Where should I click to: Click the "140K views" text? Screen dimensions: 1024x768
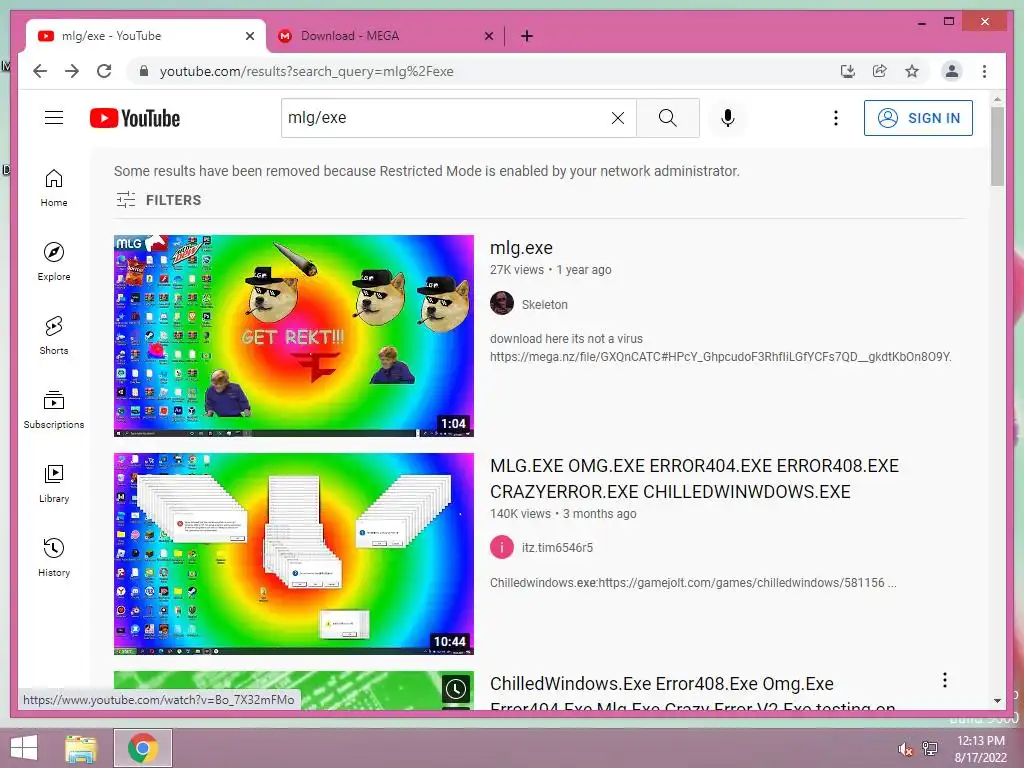click(520, 513)
